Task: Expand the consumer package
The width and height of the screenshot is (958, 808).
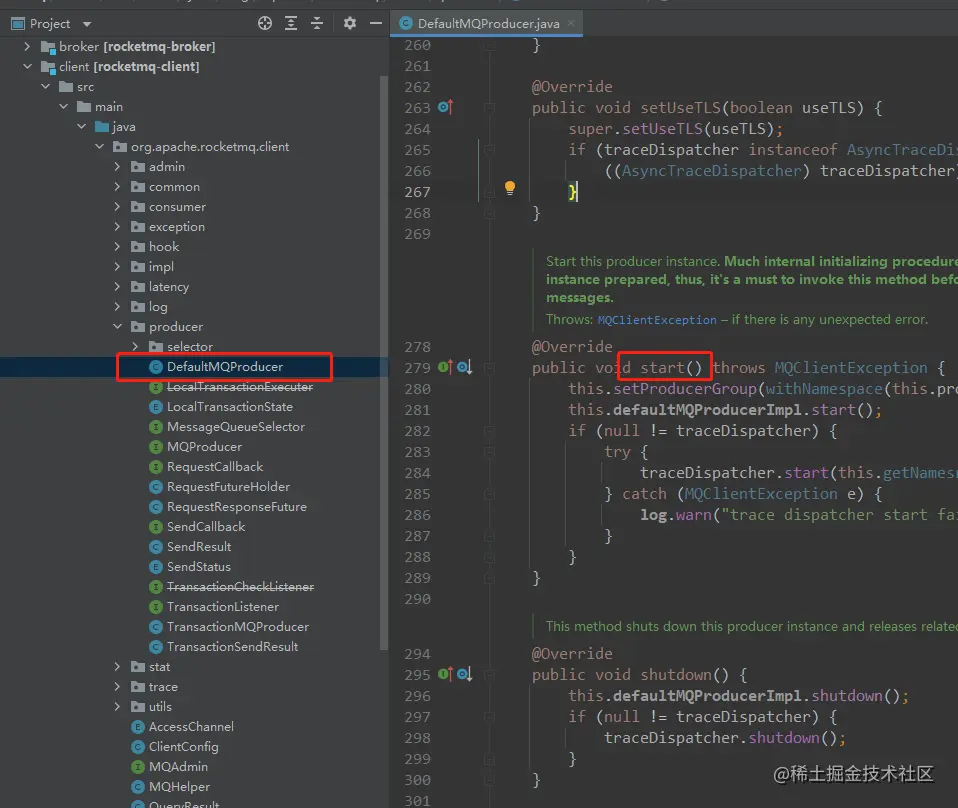Action: [117, 207]
